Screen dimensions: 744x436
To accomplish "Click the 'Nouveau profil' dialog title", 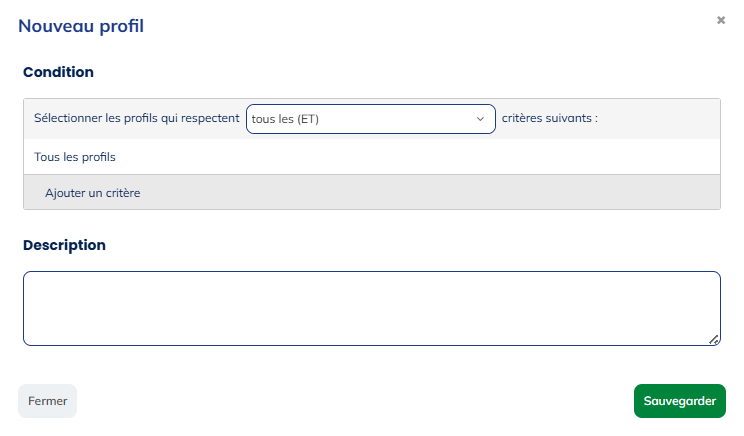I will click(x=81, y=26).
